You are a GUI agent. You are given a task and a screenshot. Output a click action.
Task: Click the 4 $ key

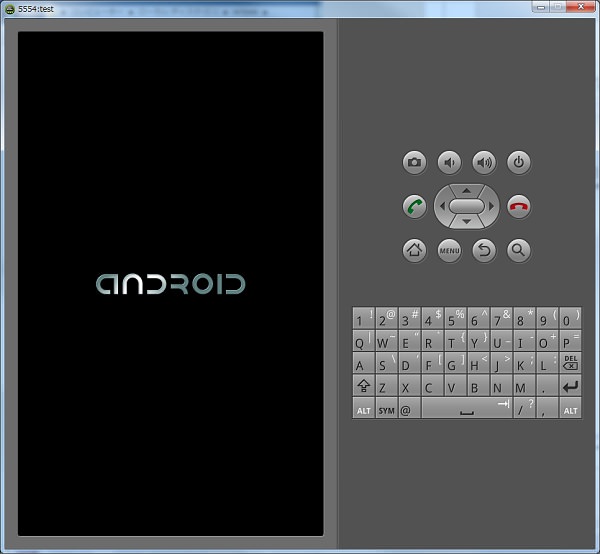432,318
